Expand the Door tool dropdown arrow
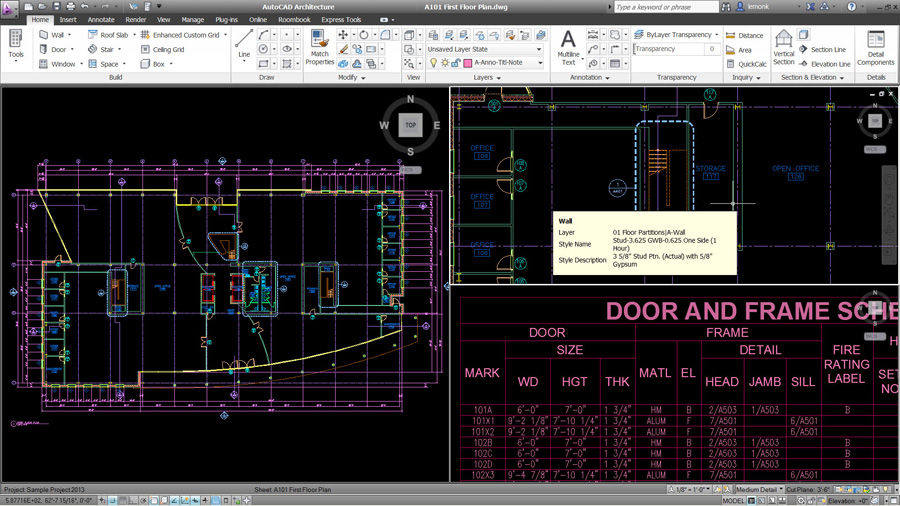900x506 pixels. [72, 49]
